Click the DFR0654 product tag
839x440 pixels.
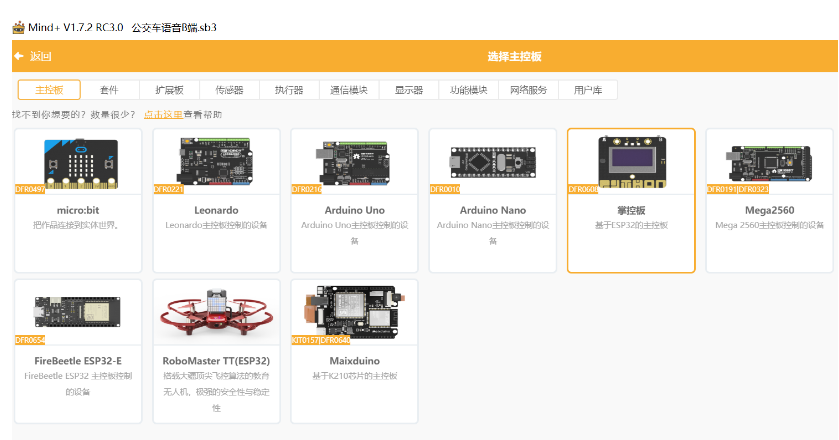[30, 340]
